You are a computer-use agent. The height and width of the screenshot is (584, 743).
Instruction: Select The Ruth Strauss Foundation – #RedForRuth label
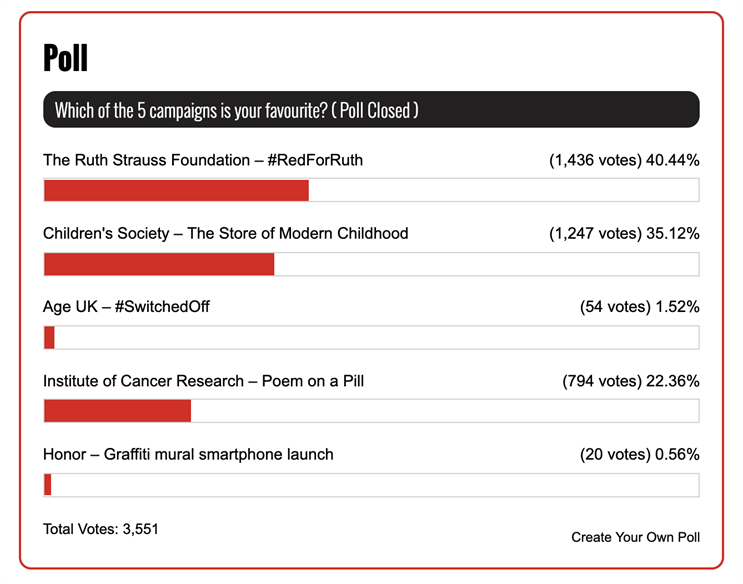pyautogui.click(x=203, y=160)
